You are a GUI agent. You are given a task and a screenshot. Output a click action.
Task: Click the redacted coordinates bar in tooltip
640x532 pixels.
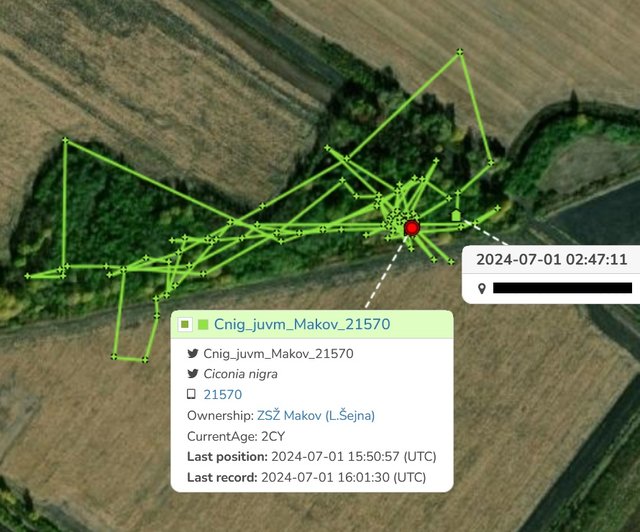[562, 288]
